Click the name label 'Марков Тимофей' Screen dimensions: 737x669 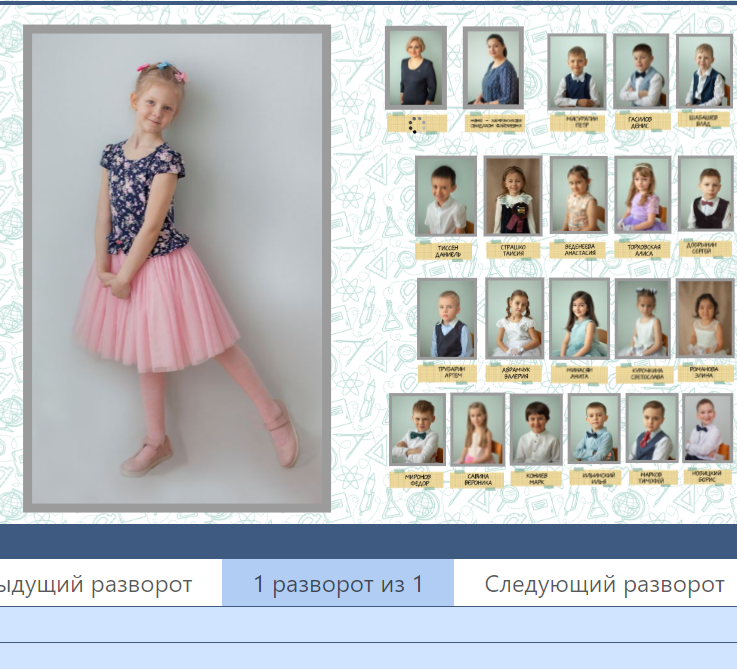pos(651,478)
